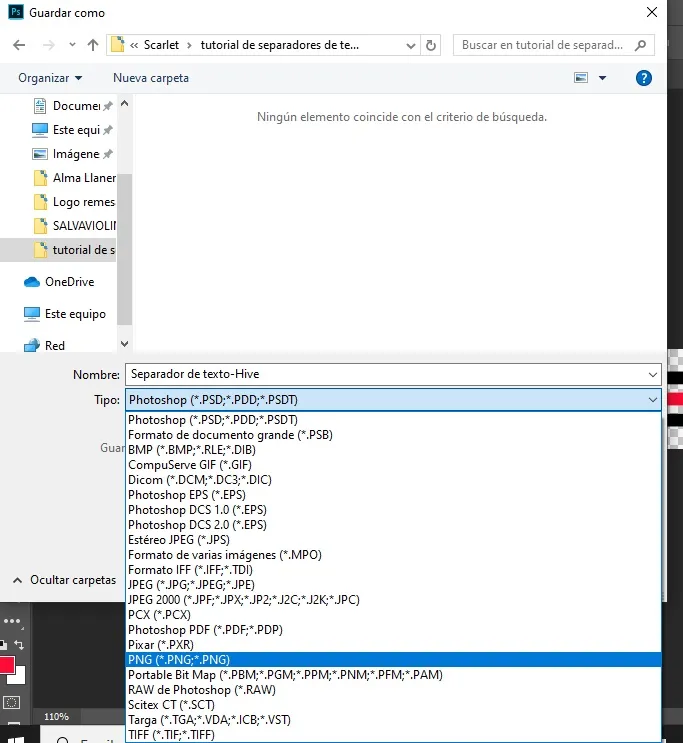Click Ocultar carpetas to collapse folders
This screenshot has width=683, height=743.
click(64, 580)
